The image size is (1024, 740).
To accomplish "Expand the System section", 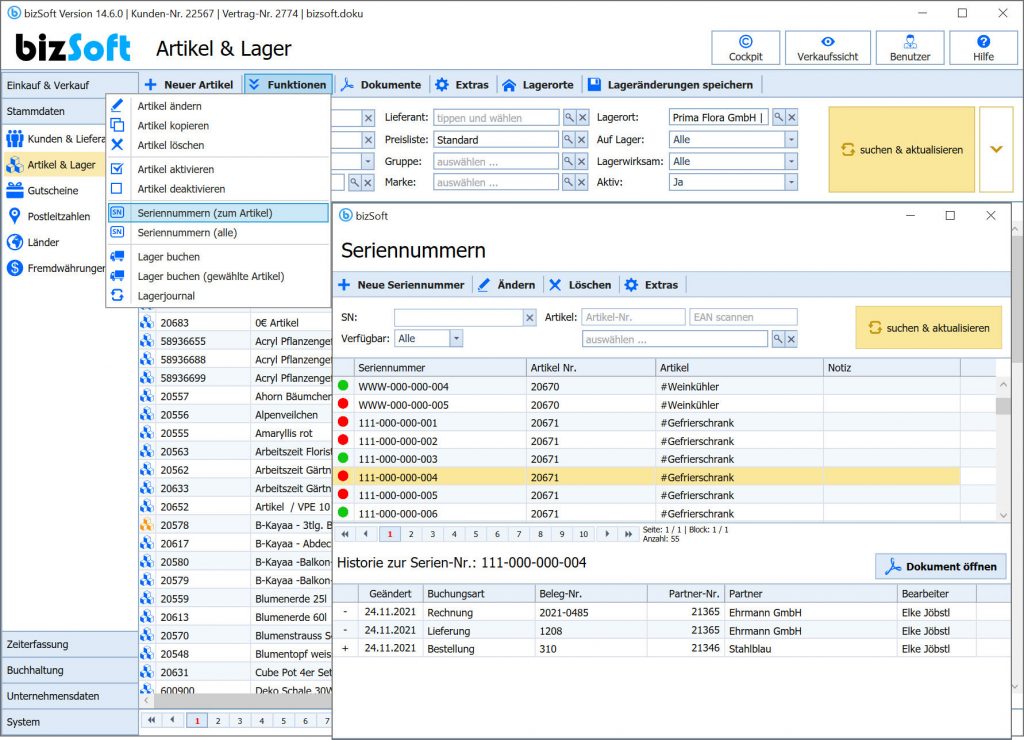I will click(x=69, y=722).
